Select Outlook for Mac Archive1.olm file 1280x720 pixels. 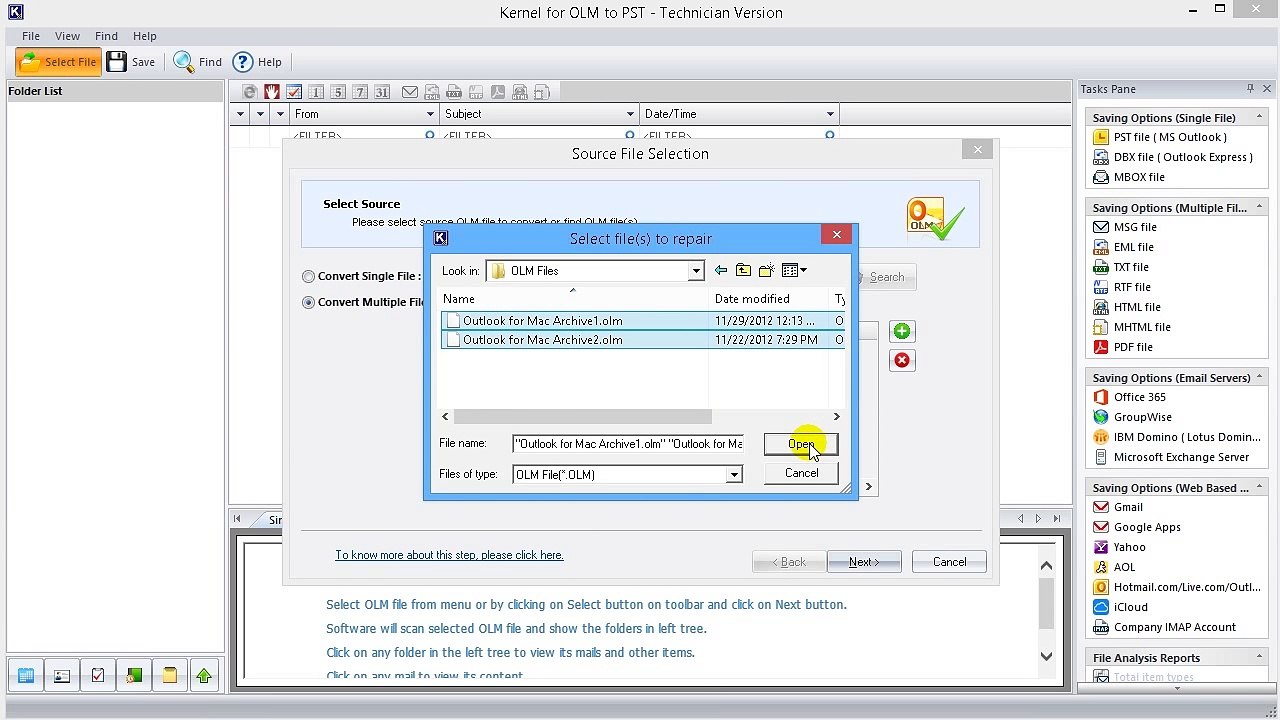(x=642, y=321)
